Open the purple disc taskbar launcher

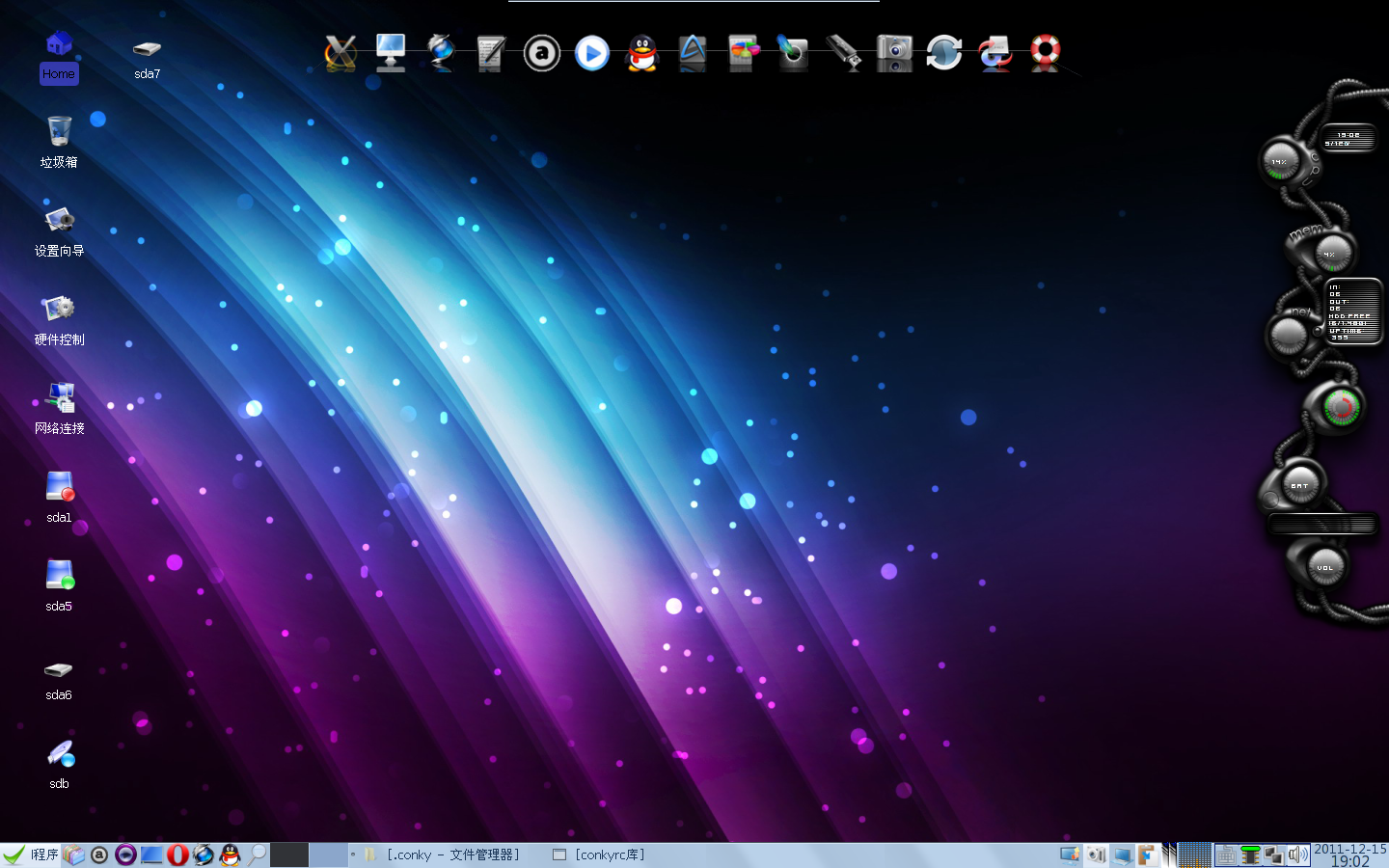[x=125, y=854]
